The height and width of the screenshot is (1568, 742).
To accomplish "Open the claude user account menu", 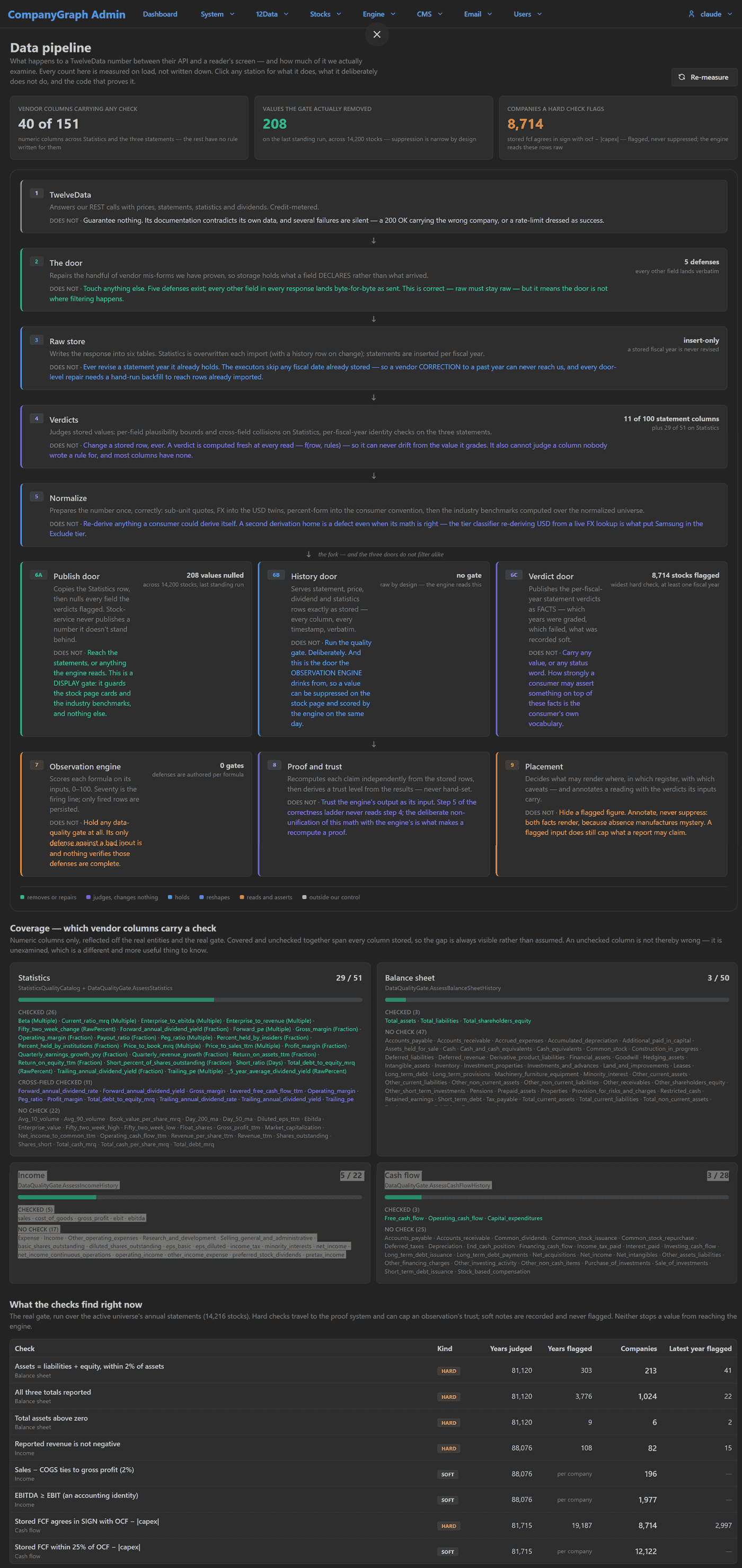I will point(710,14).
